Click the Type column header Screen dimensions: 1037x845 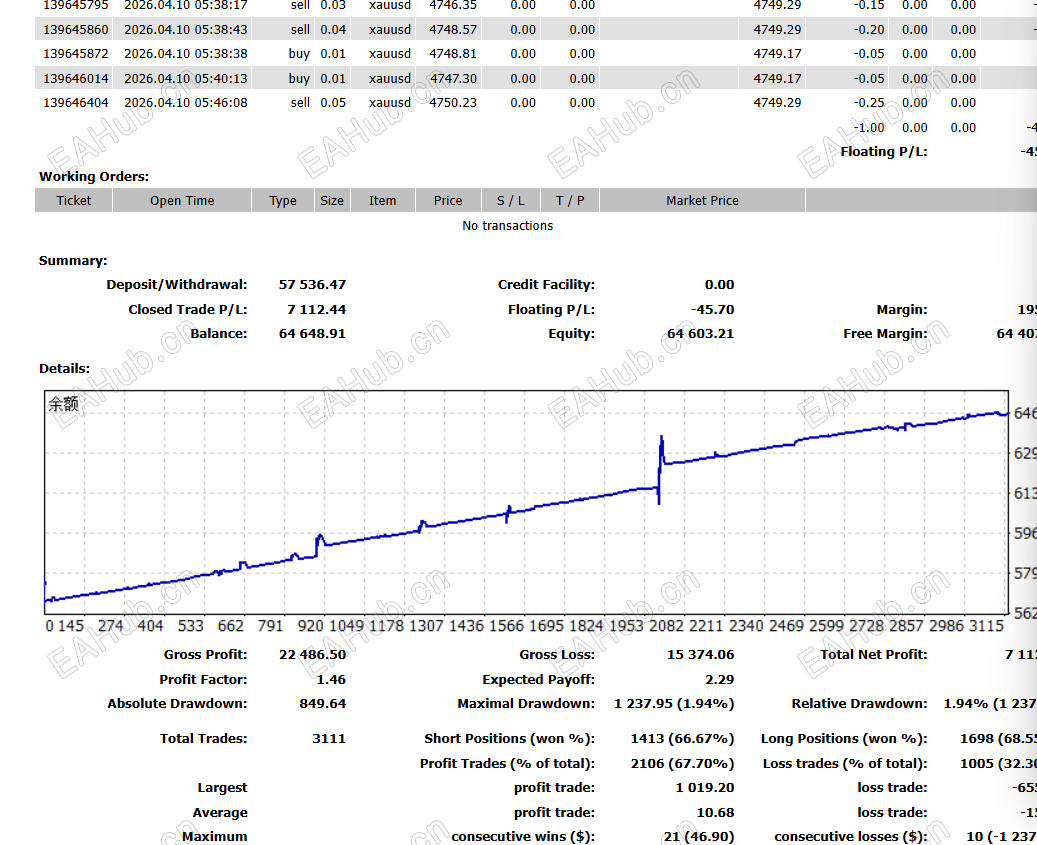click(282, 200)
